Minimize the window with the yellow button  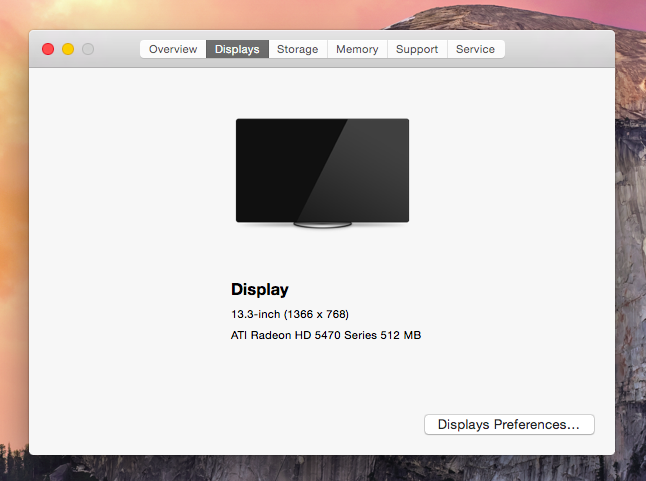tap(68, 49)
